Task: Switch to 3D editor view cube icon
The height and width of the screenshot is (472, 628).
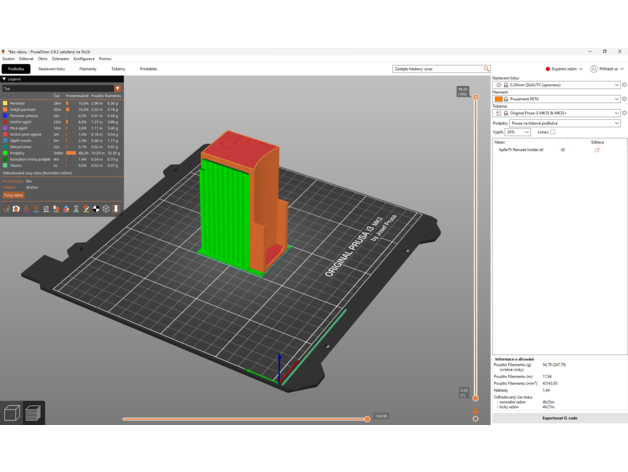Action: pos(12,413)
